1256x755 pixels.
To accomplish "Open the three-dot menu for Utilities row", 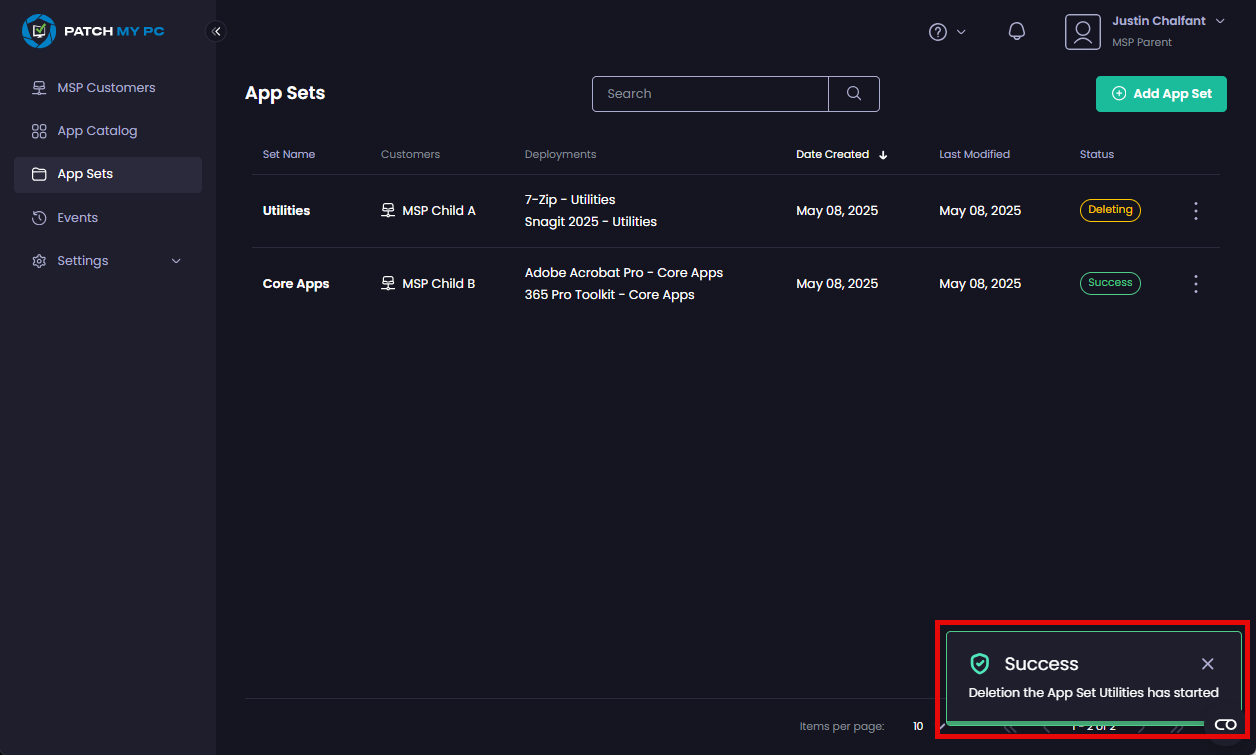I will pyautogui.click(x=1196, y=211).
